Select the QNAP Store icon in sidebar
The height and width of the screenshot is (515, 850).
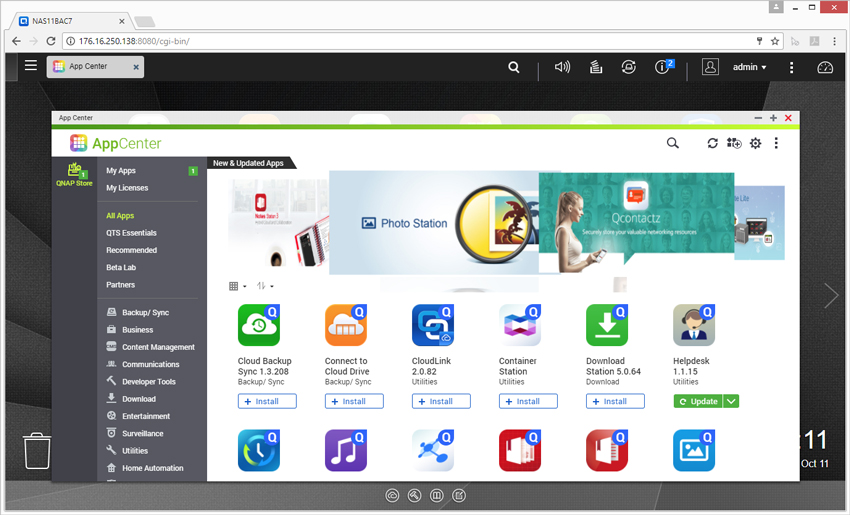coord(74,175)
